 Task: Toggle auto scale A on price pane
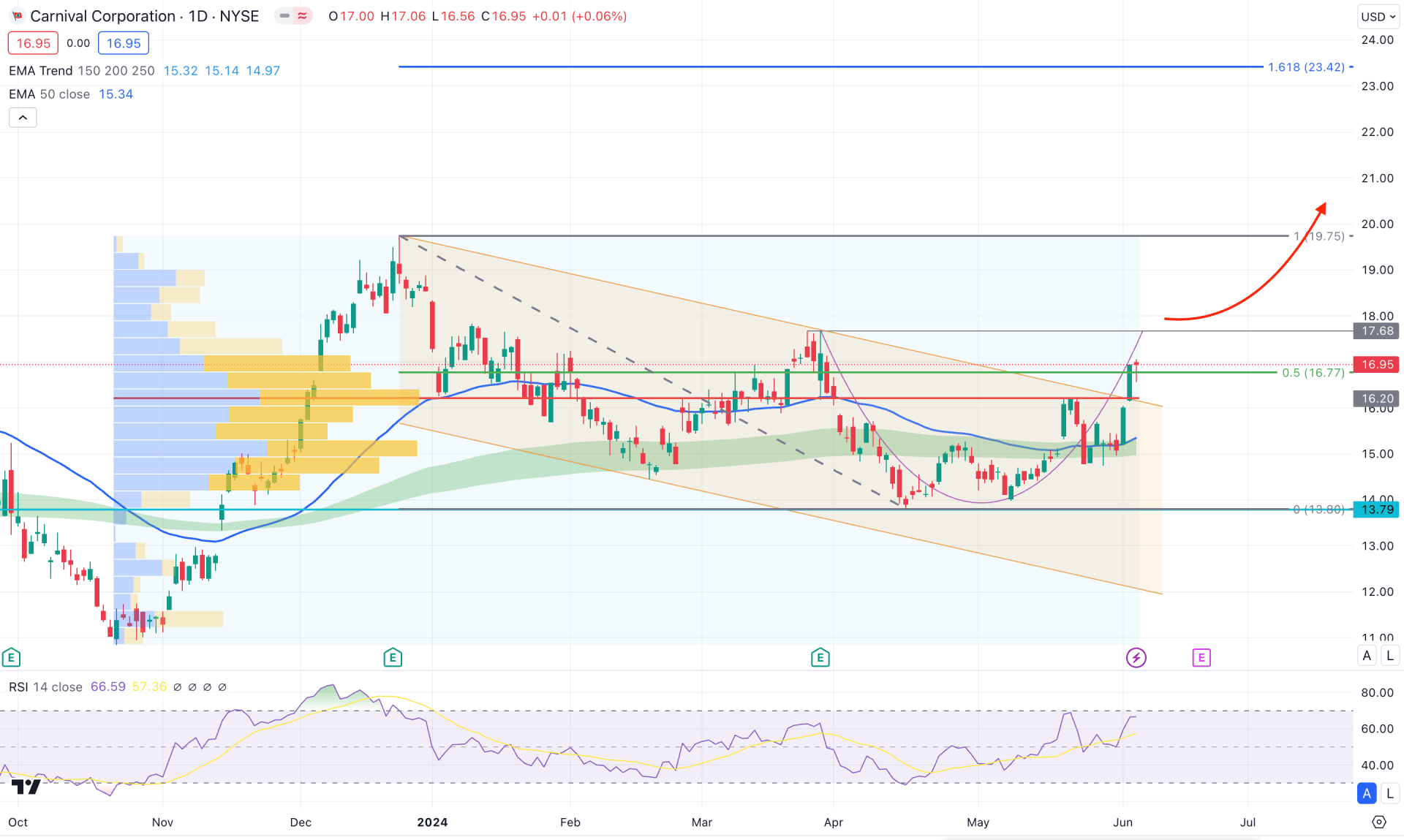pos(1367,656)
